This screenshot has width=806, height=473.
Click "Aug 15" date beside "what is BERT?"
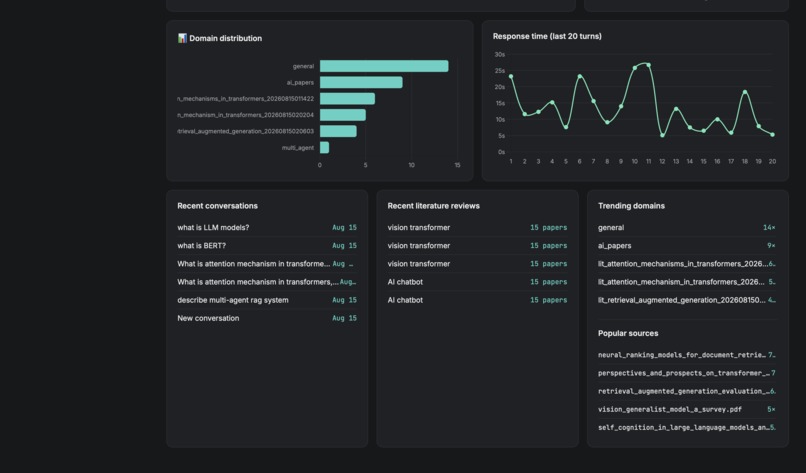click(344, 246)
